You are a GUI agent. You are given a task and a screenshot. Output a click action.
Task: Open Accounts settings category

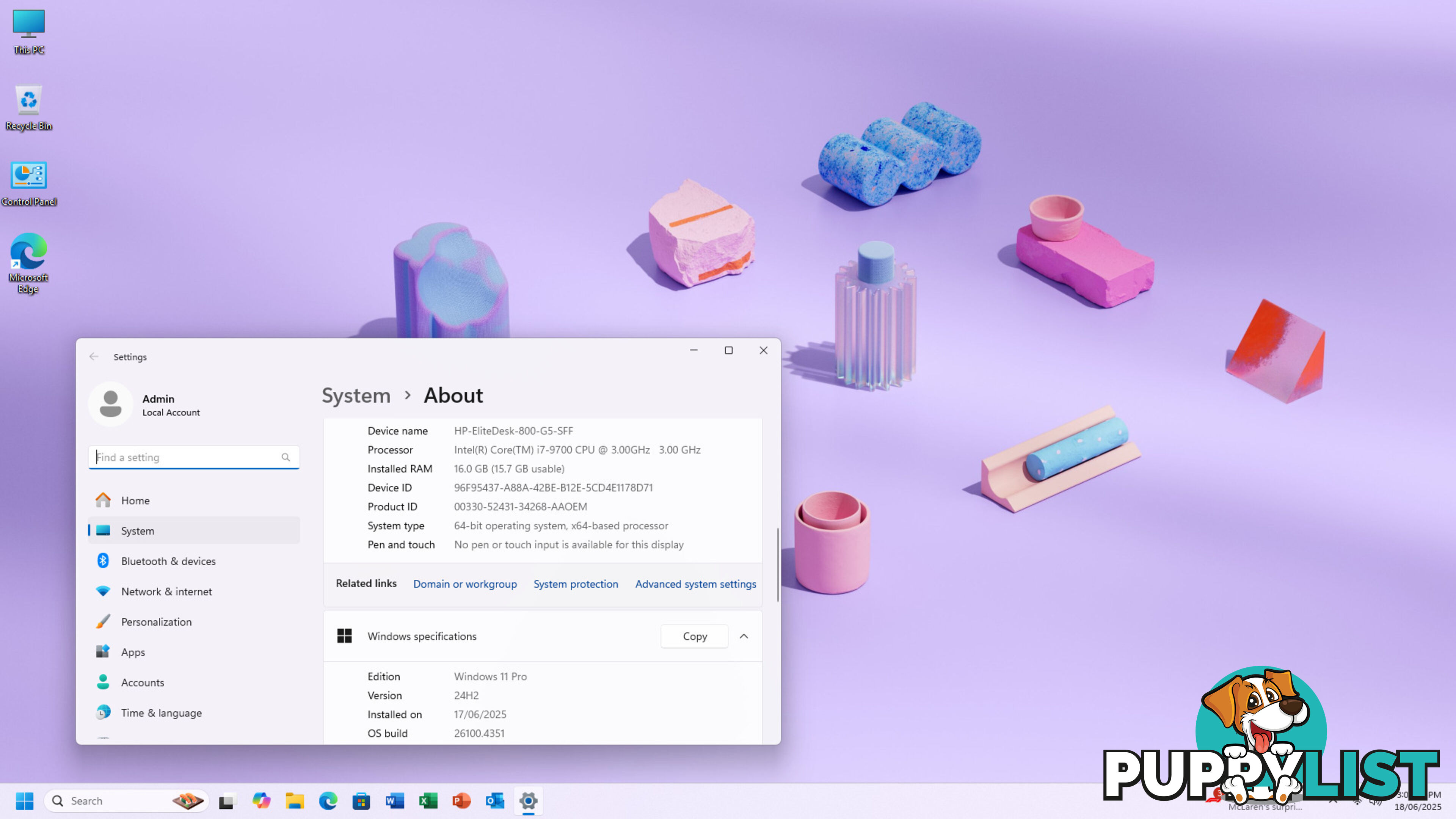(194, 682)
